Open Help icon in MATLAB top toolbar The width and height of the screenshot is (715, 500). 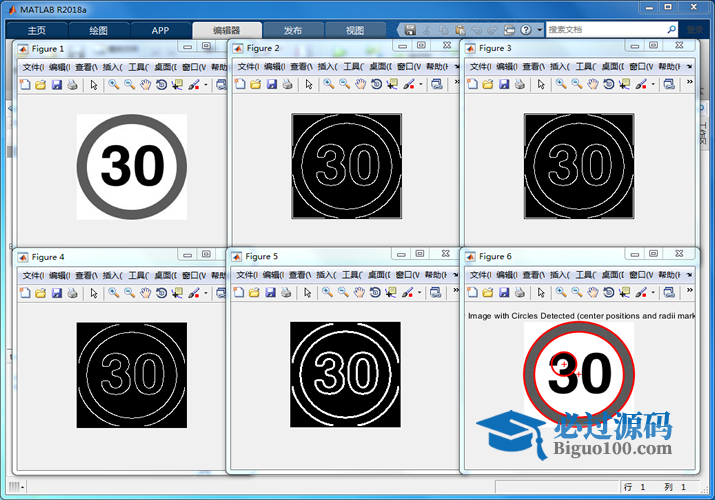525,30
